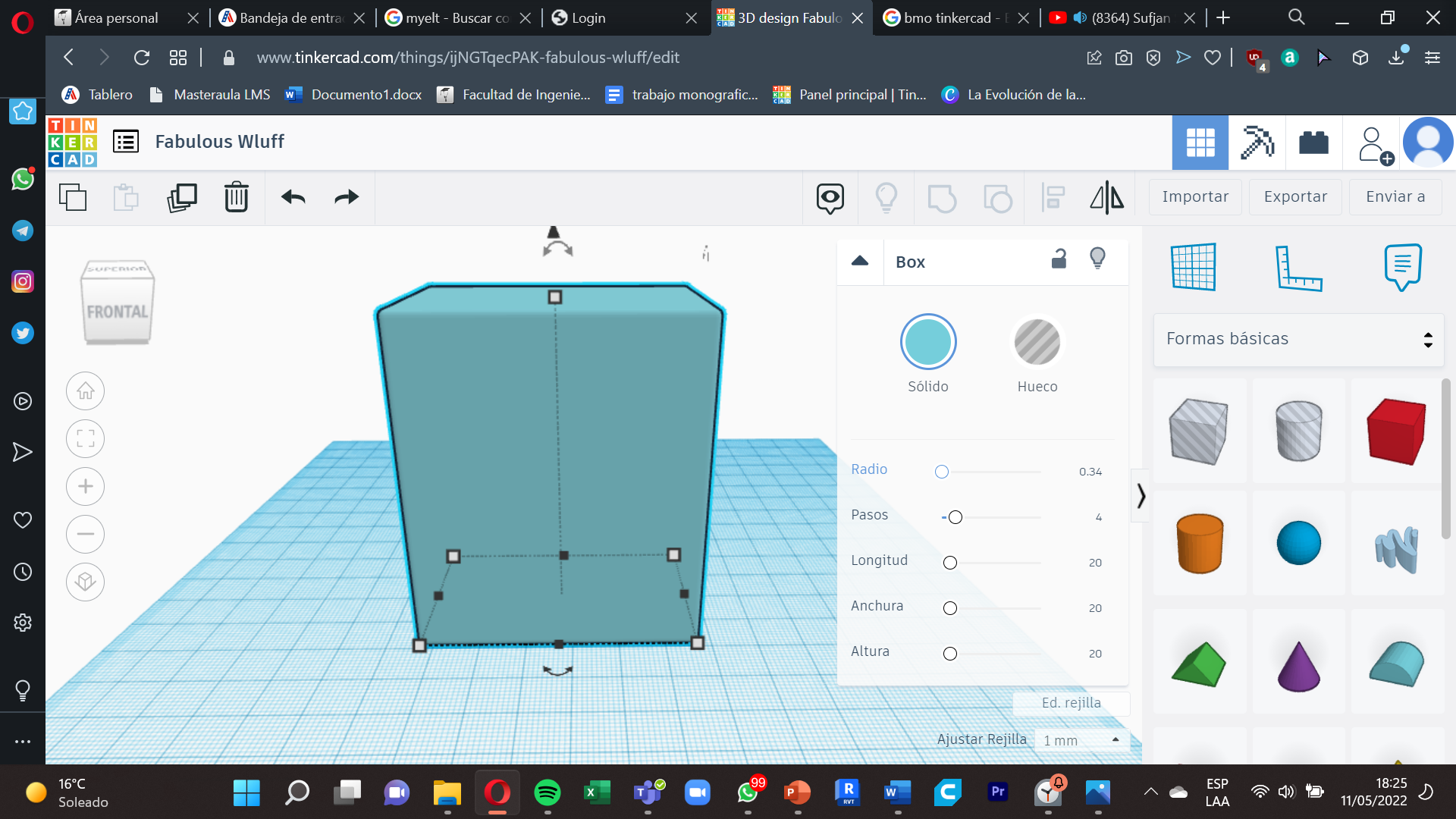Screen dimensions: 1456x819
Task: Activate the Mirror flip tool
Action: pyautogui.click(x=1107, y=197)
